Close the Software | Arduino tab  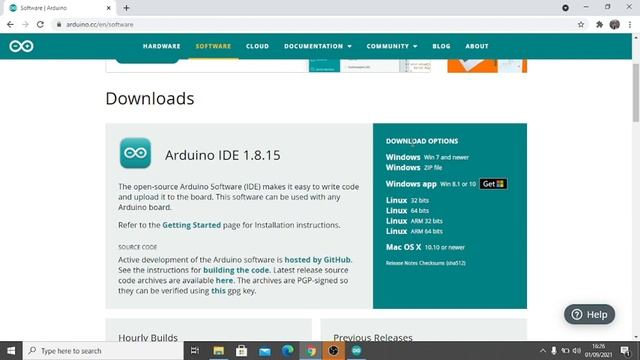[109, 8]
